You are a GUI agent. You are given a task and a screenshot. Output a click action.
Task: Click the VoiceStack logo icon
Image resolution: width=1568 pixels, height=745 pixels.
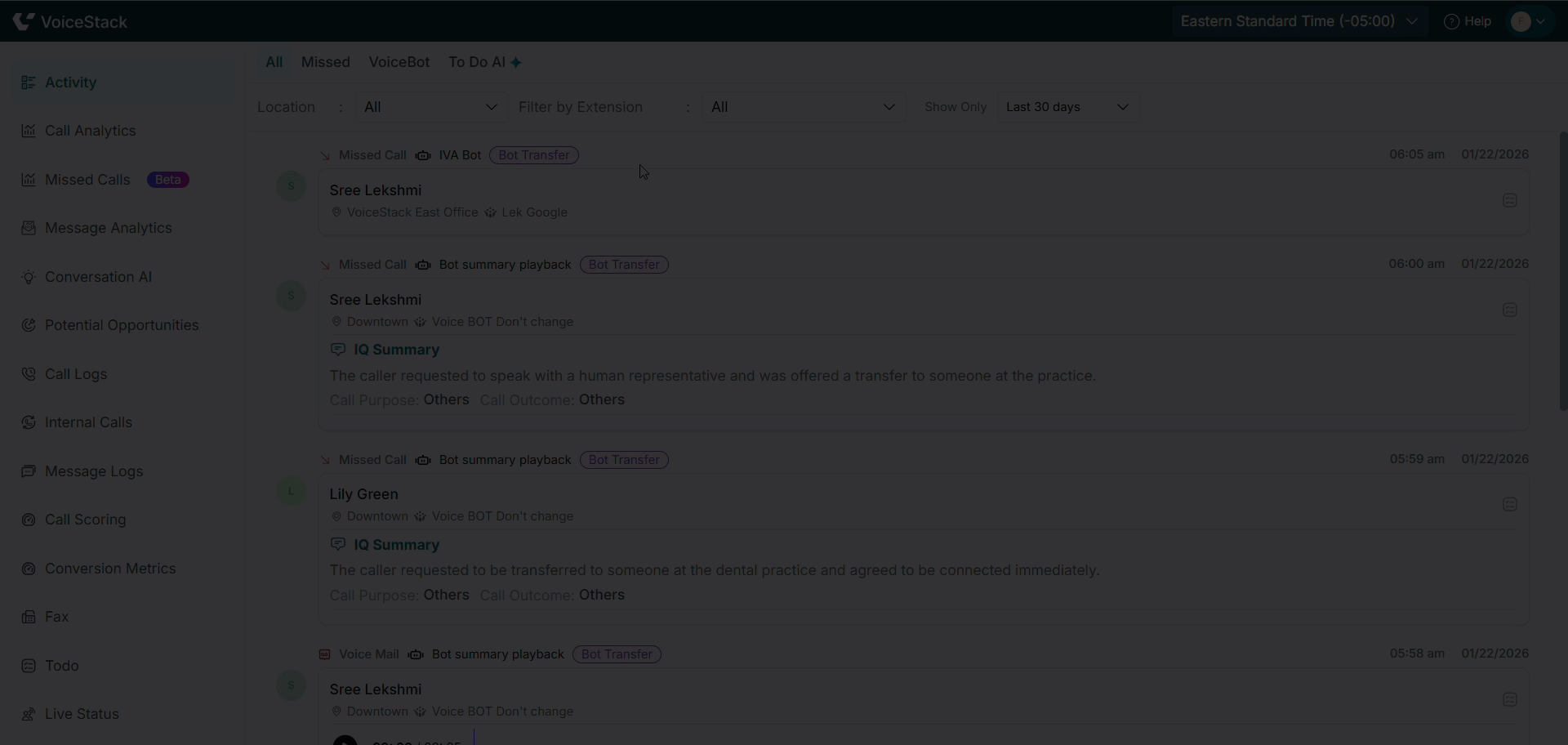tap(24, 21)
